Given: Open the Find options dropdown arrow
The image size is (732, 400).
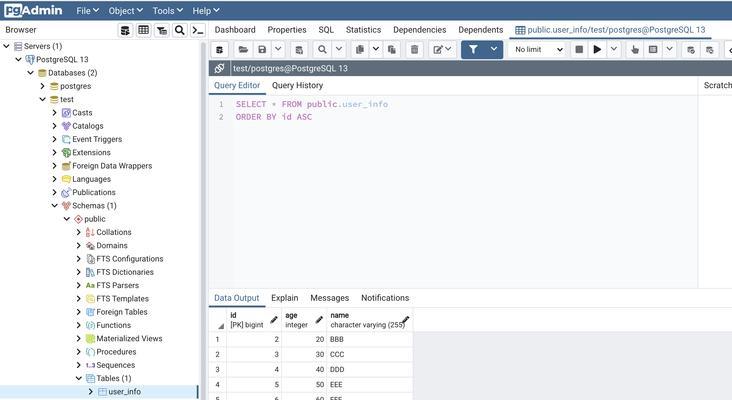Looking at the screenshot, I should 339,49.
